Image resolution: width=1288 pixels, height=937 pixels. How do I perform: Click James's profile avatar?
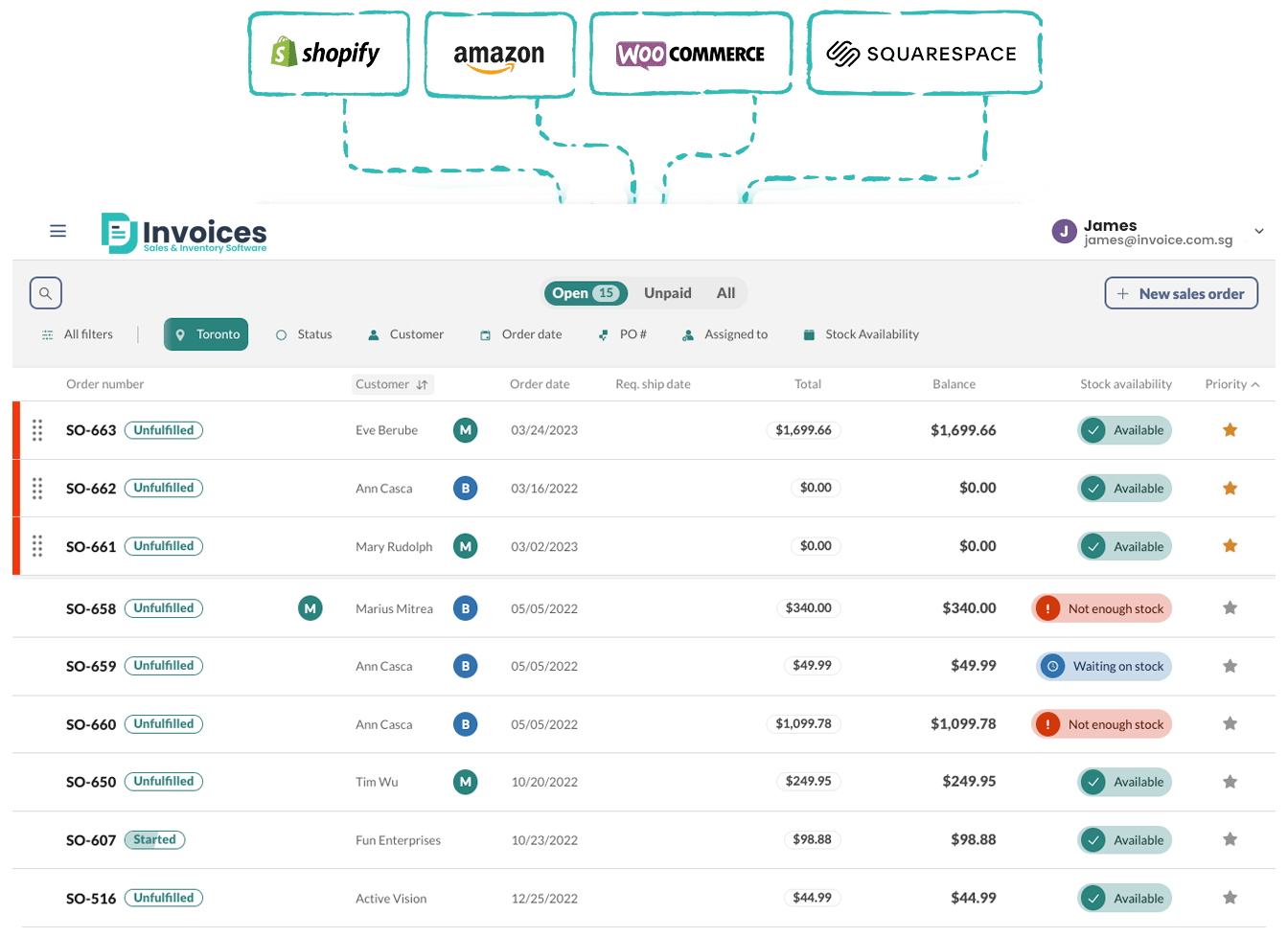point(1064,231)
